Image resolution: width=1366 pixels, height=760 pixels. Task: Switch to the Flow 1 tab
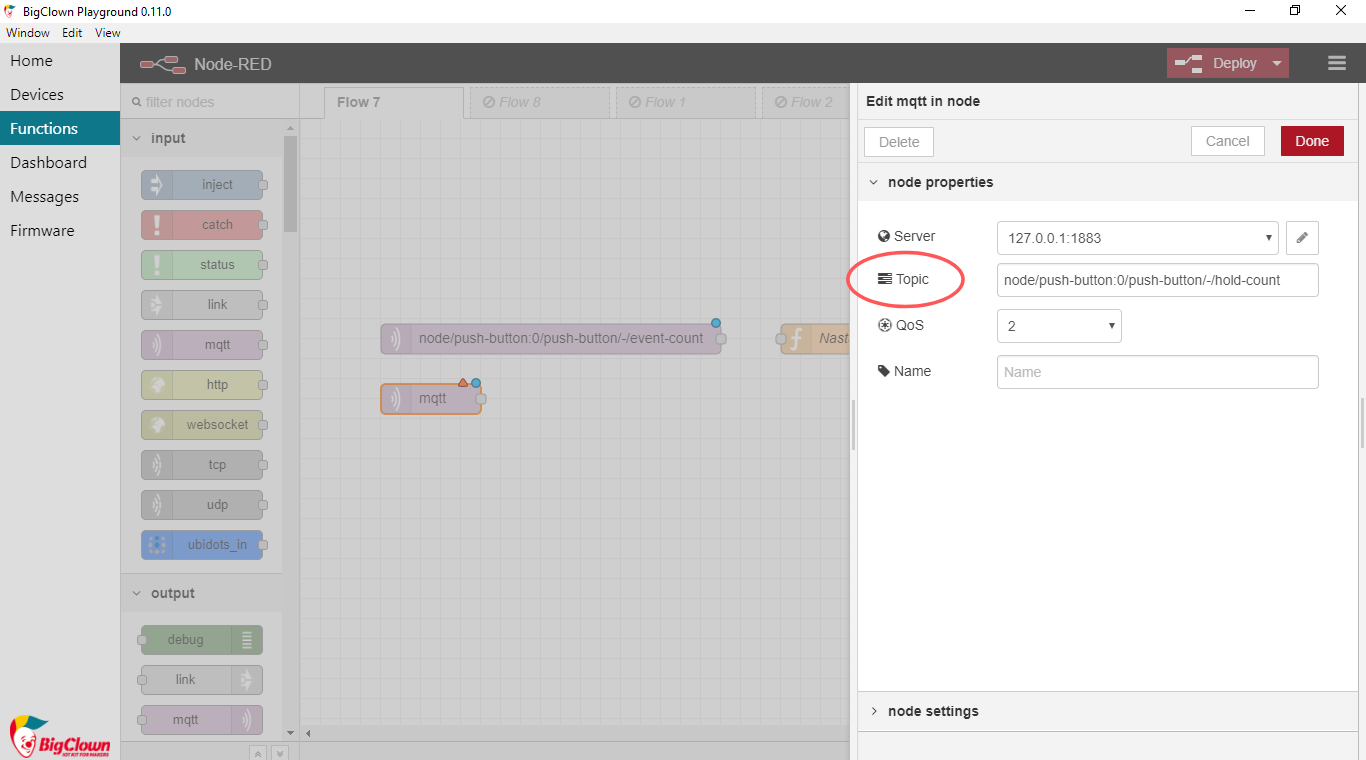[x=686, y=103]
